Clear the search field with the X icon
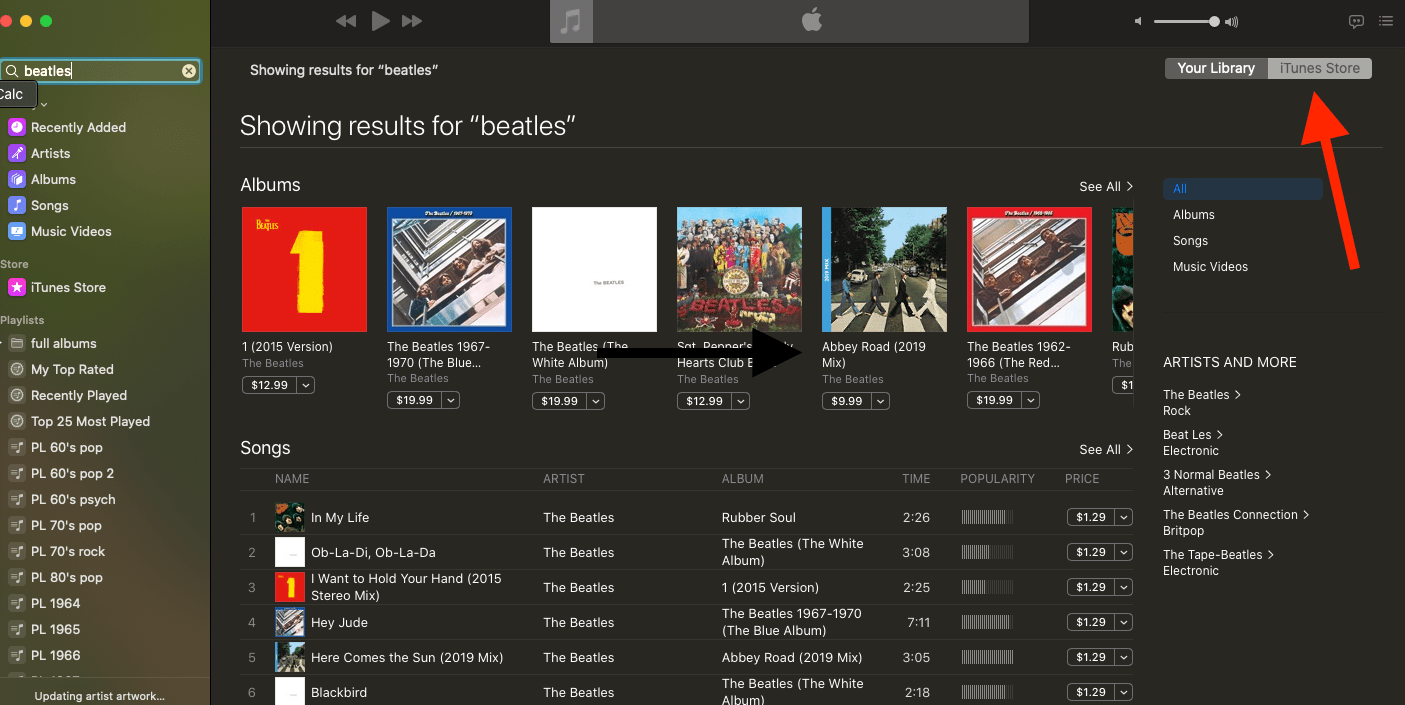 pos(188,71)
